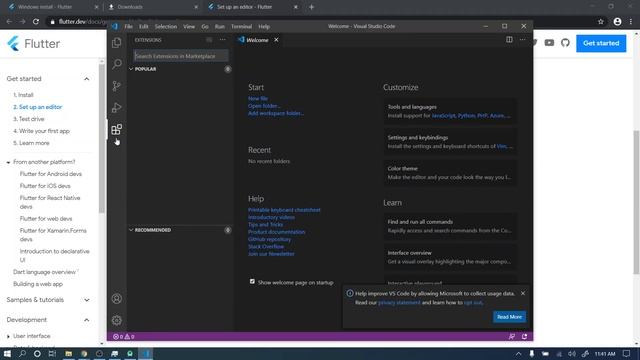Click the Flutter YouTube icon
640x360 pixels.
(549, 43)
